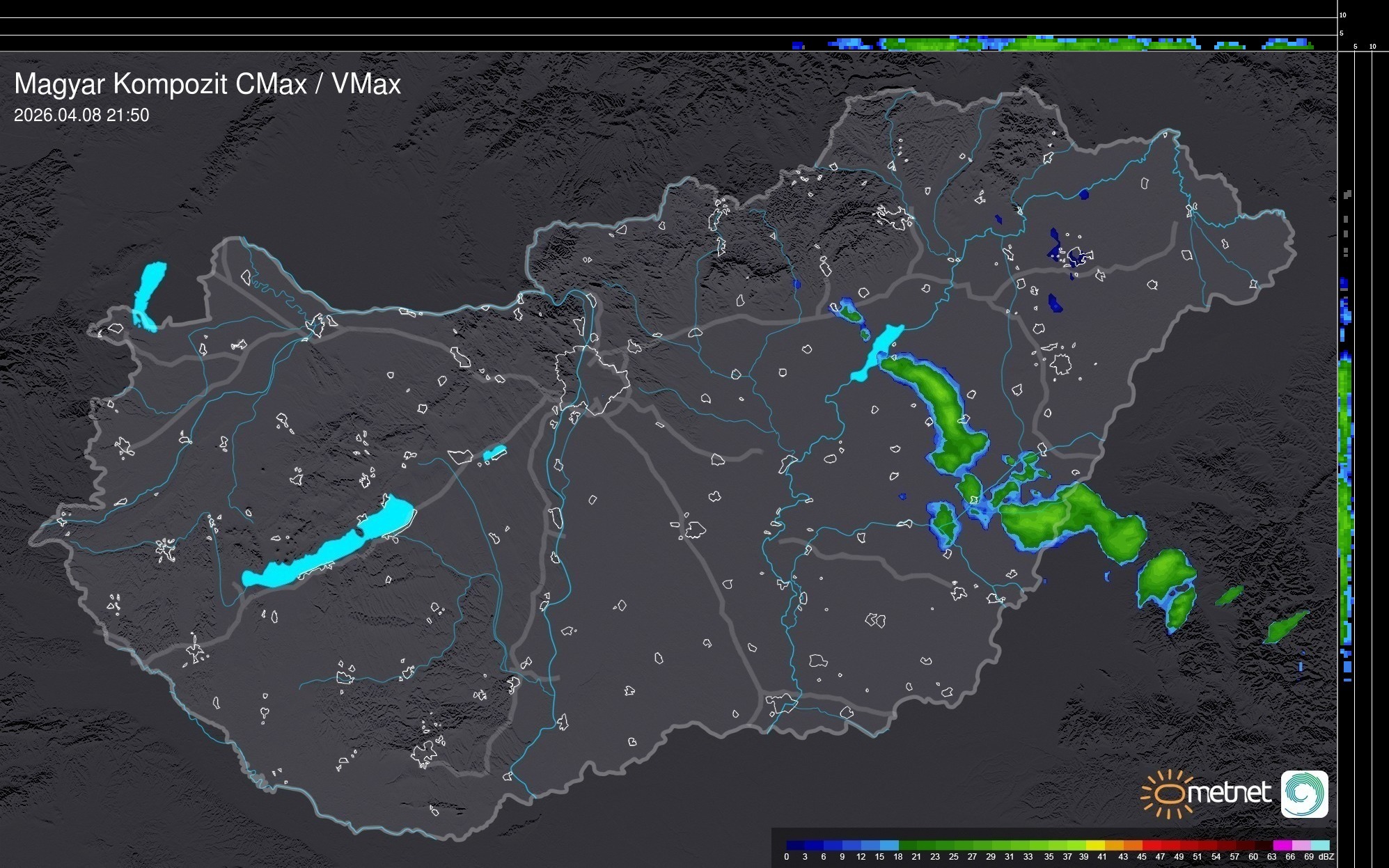
Task: Click the dark green 21 dBZ swatch
Action: [908, 846]
